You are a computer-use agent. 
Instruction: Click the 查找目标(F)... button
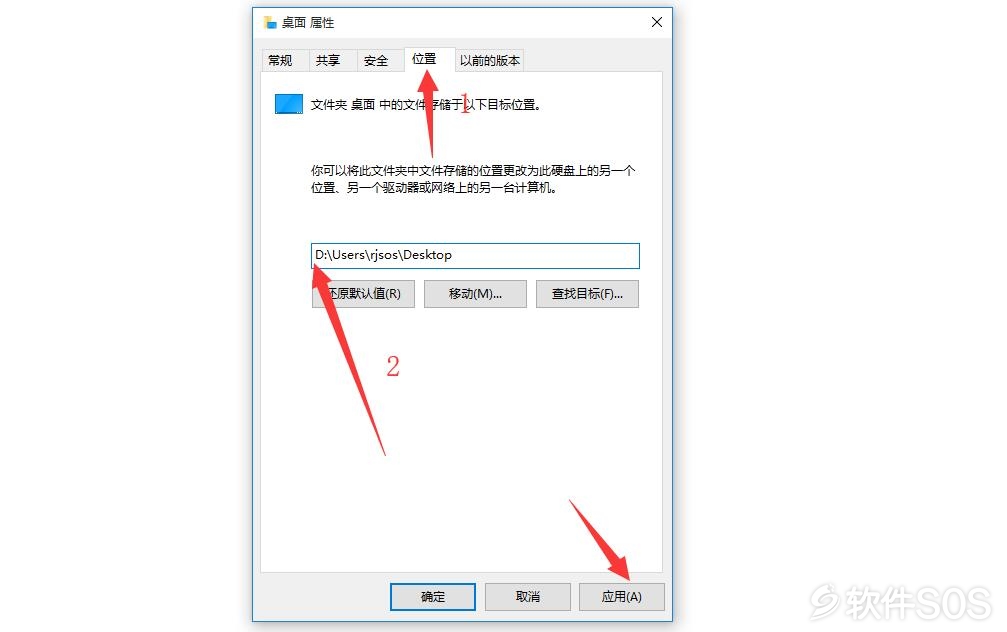click(587, 294)
